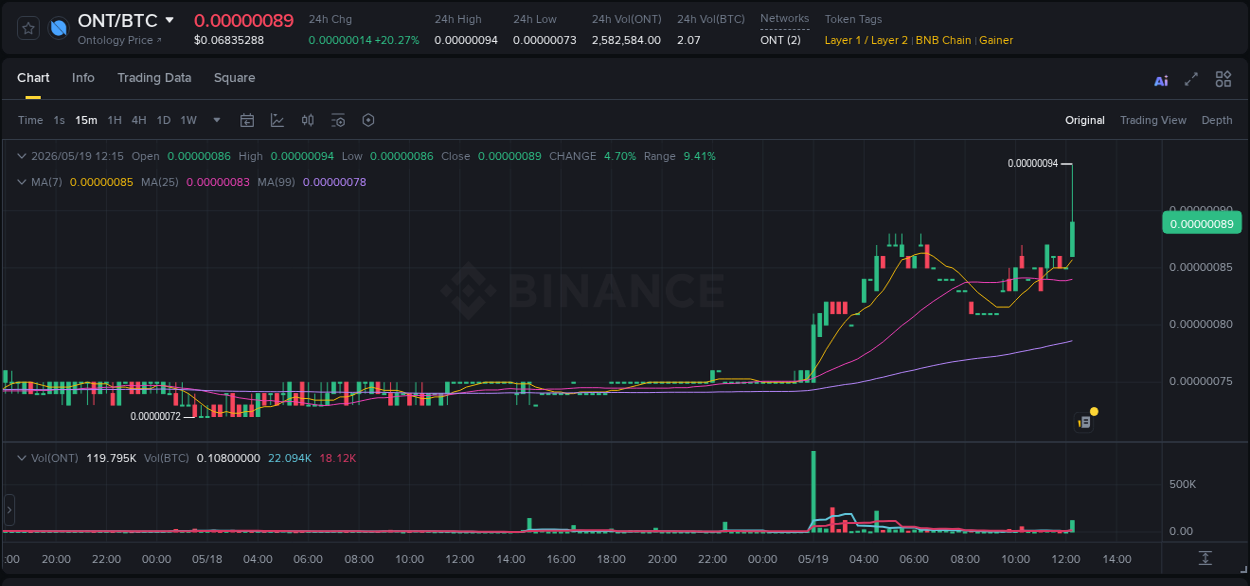This screenshot has width=1250, height=586.
Task: Click the Layer 1 / Layer 2 token tag
Action: tap(866, 40)
